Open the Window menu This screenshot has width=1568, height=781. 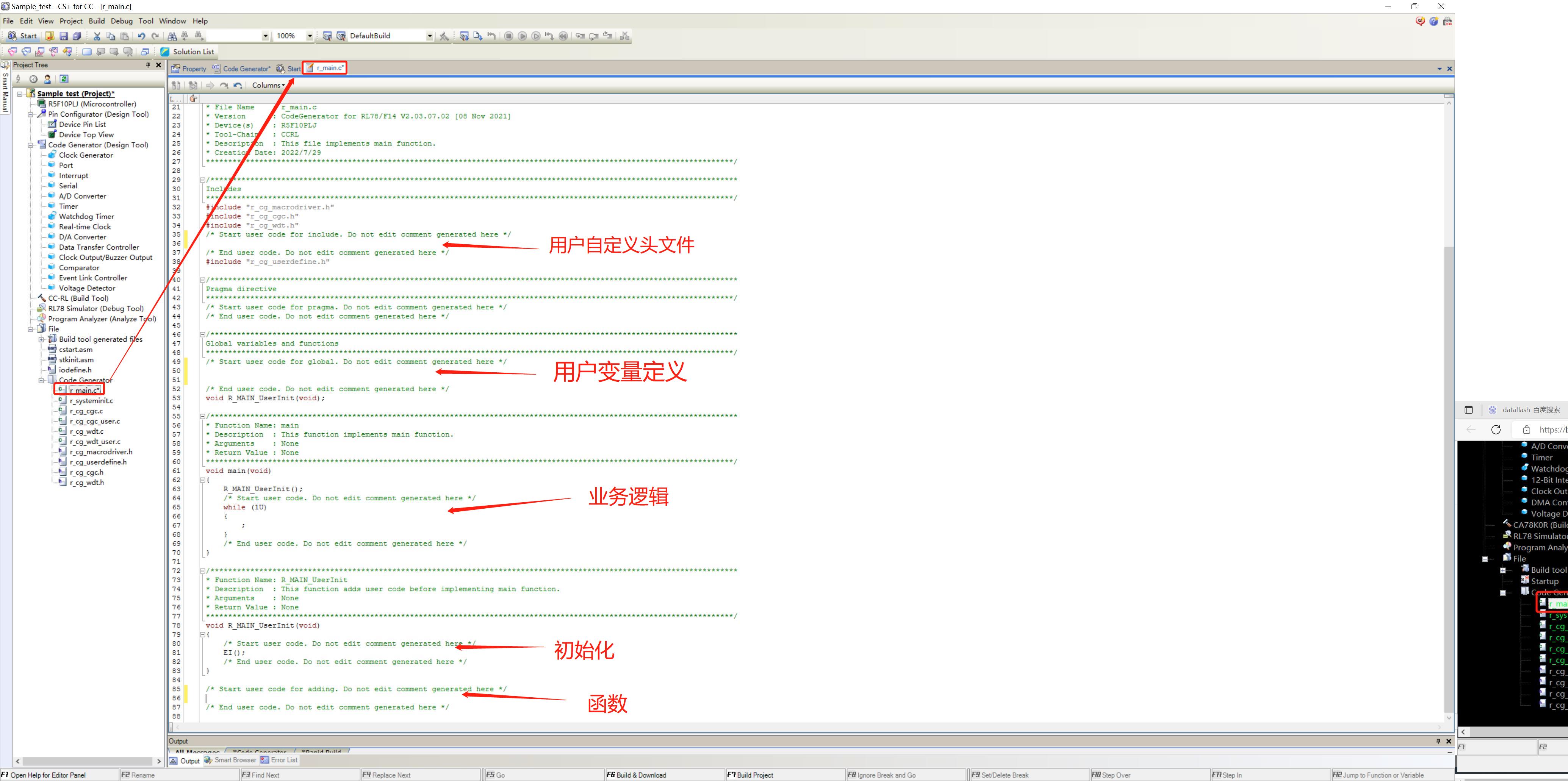click(x=172, y=21)
